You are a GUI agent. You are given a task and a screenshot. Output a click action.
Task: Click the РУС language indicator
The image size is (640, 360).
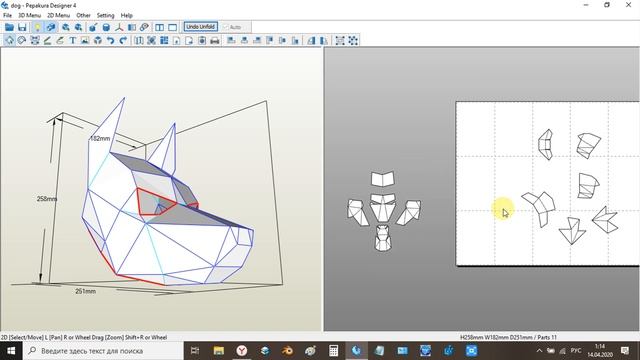pyautogui.click(x=576, y=351)
